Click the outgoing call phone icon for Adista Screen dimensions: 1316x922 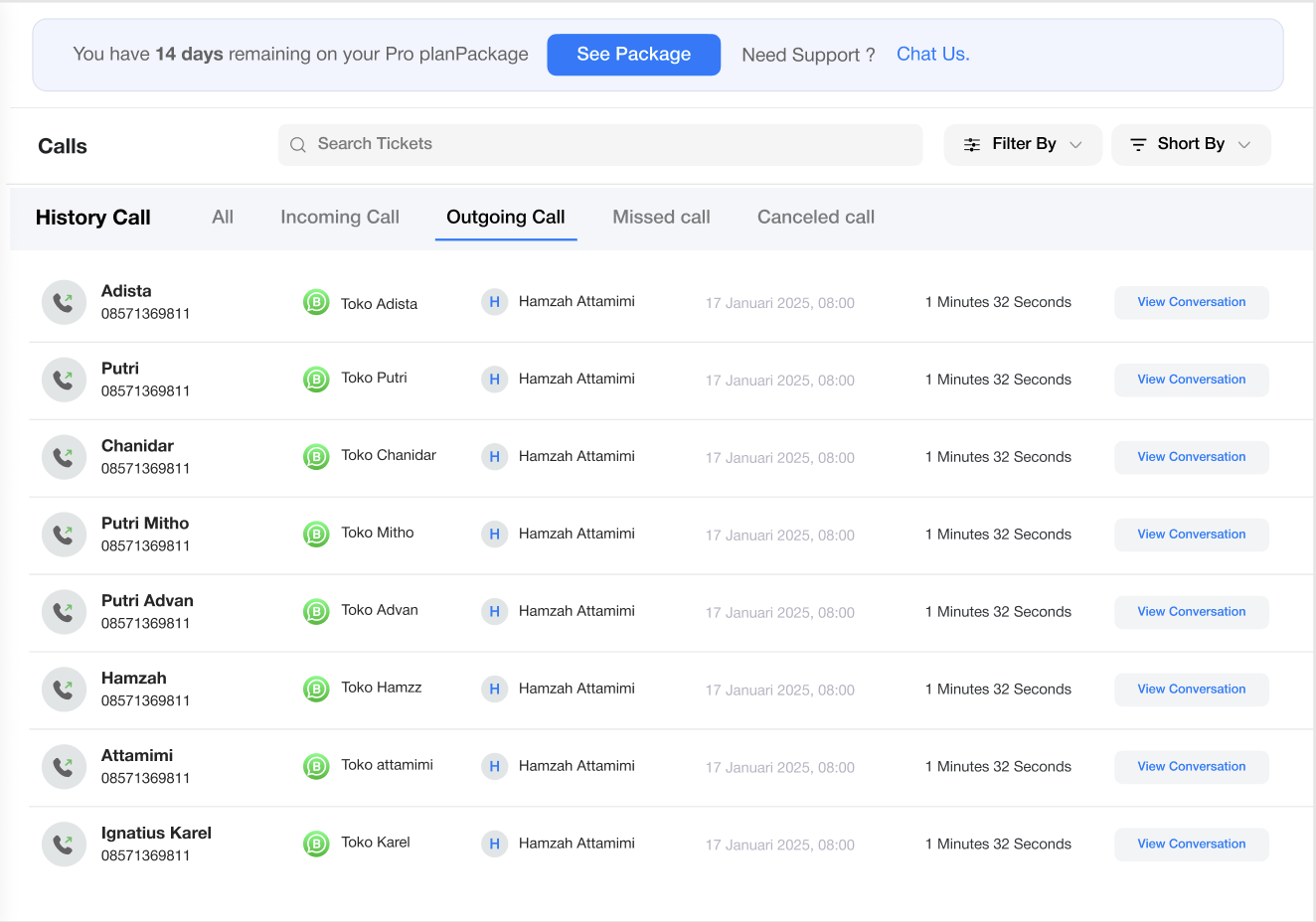[64, 302]
